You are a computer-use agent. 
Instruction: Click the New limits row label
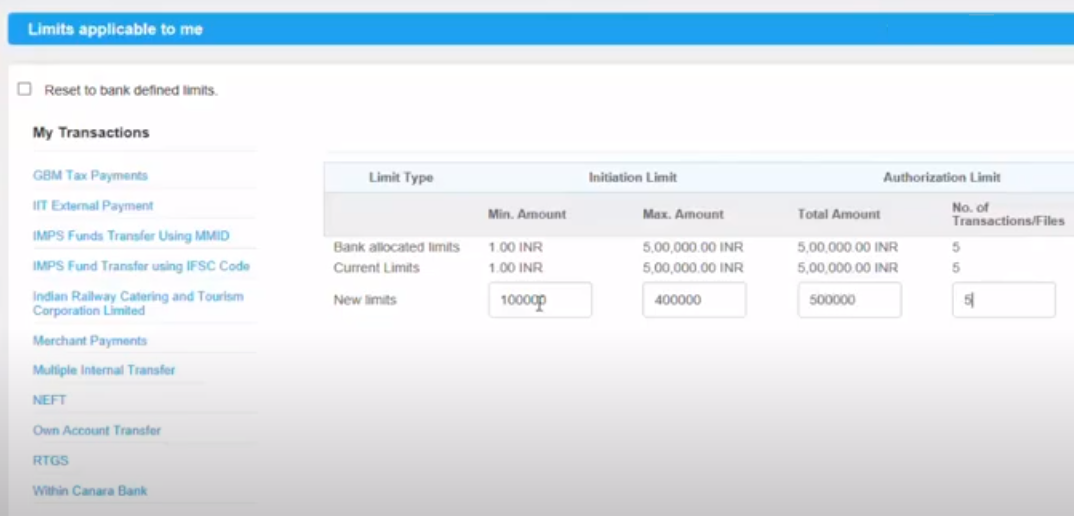coord(365,300)
